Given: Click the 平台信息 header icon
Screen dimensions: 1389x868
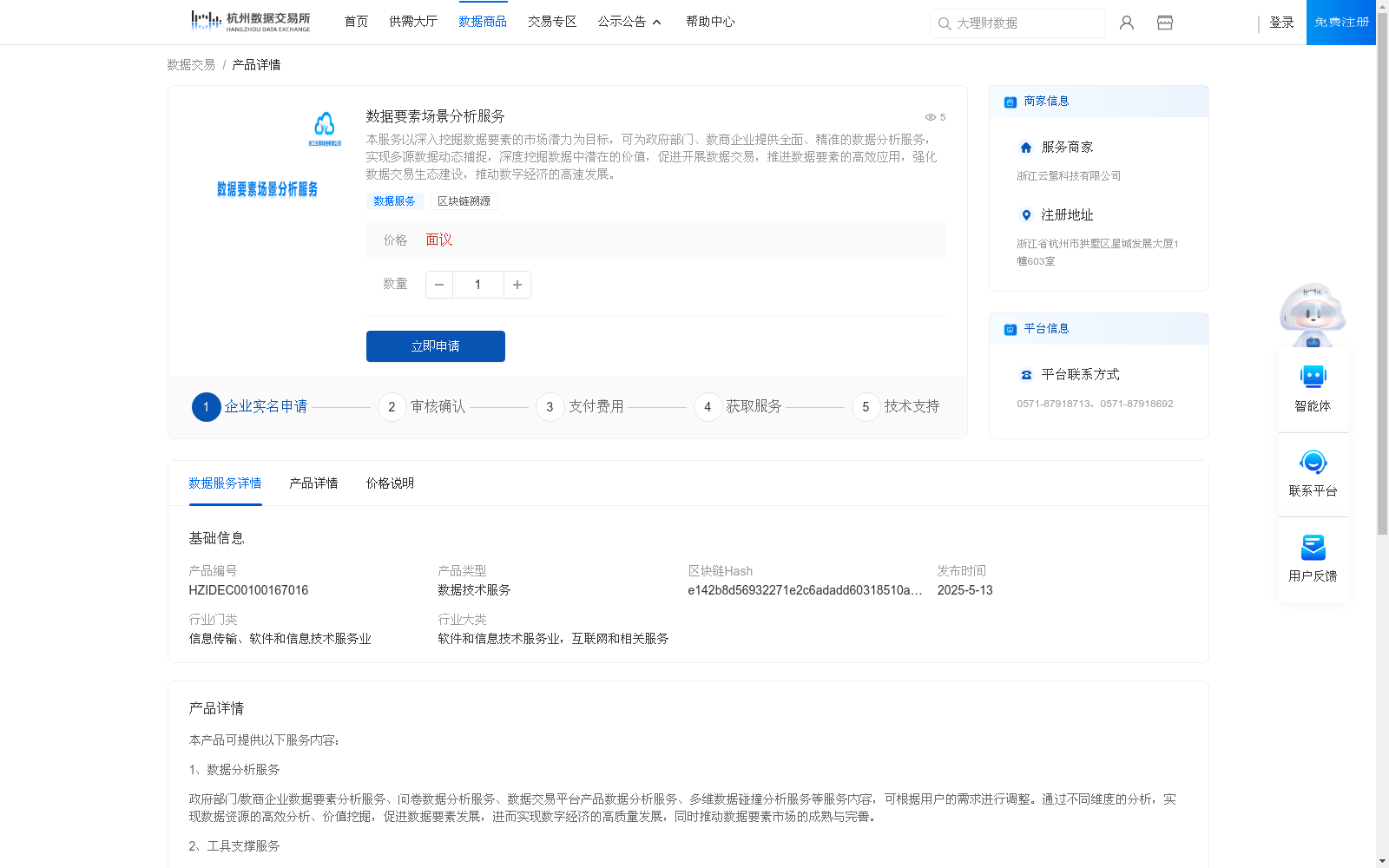Looking at the screenshot, I should (1010, 329).
